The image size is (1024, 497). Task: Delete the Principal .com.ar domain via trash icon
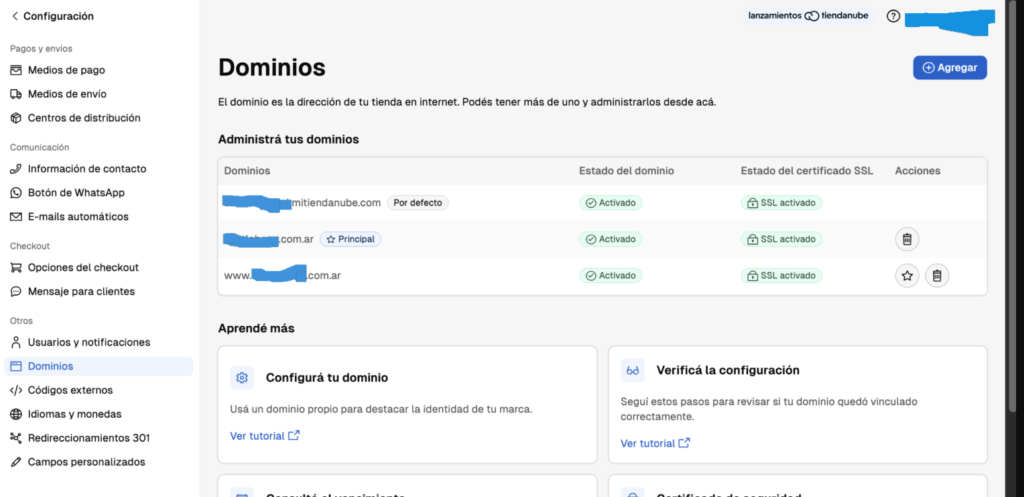coord(906,239)
